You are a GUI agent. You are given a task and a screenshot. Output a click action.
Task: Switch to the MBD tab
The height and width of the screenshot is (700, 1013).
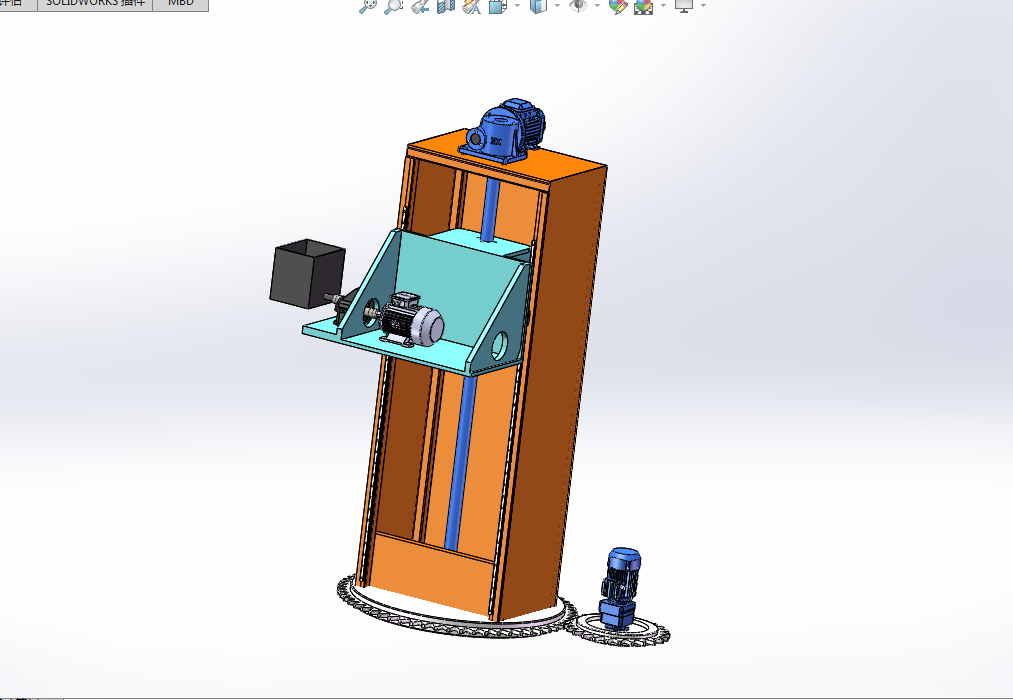(181, 4)
